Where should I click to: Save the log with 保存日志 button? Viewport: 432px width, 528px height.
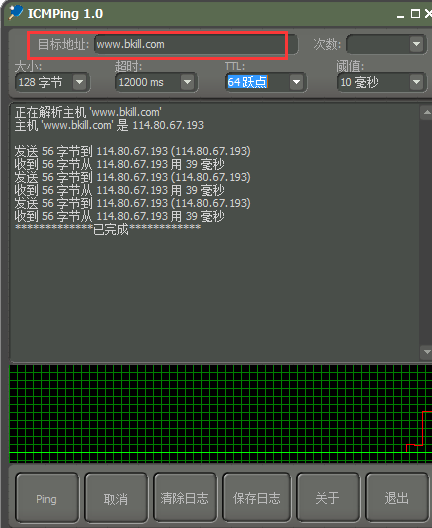(257, 498)
